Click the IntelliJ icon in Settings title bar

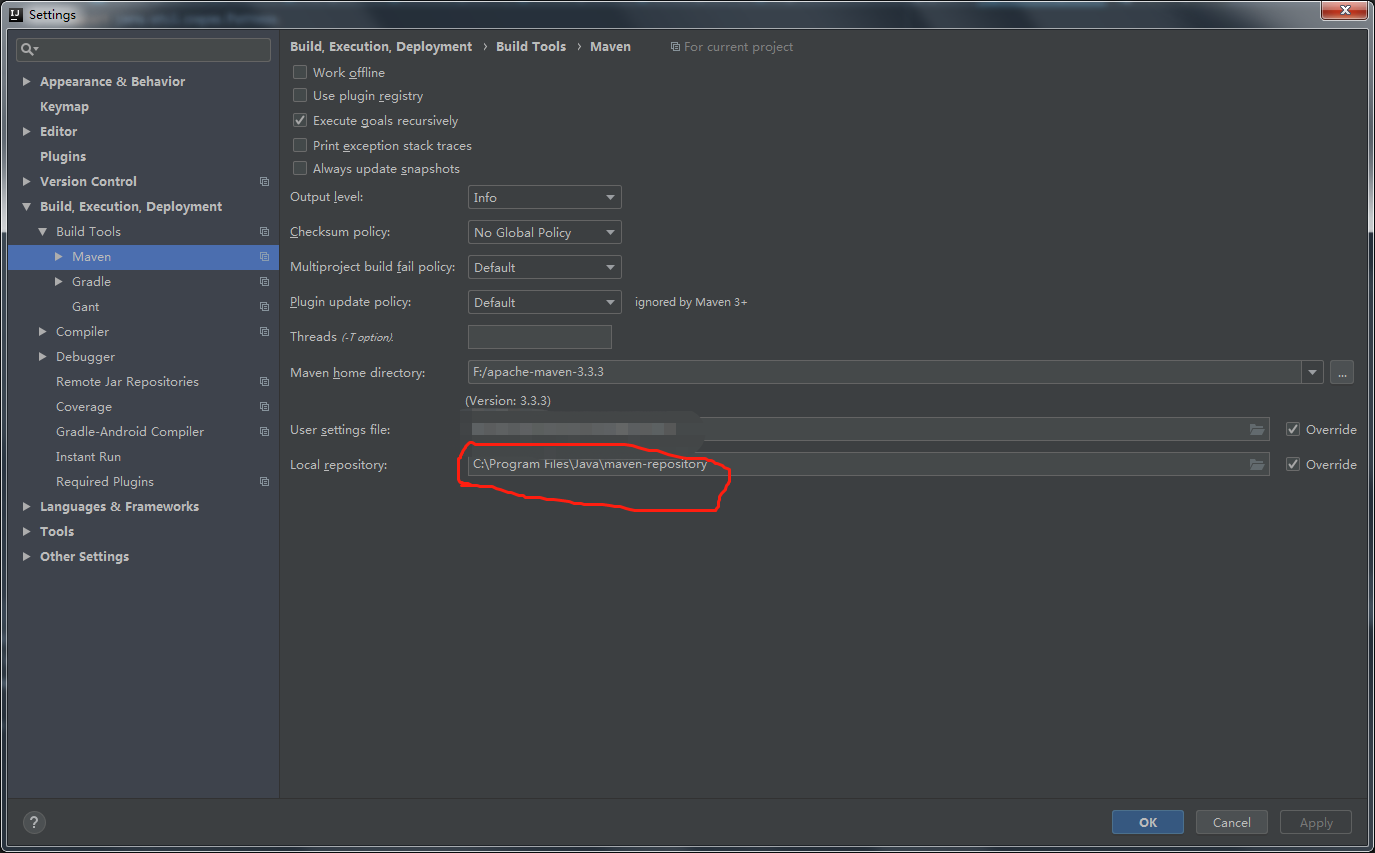pyautogui.click(x=16, y=14)
